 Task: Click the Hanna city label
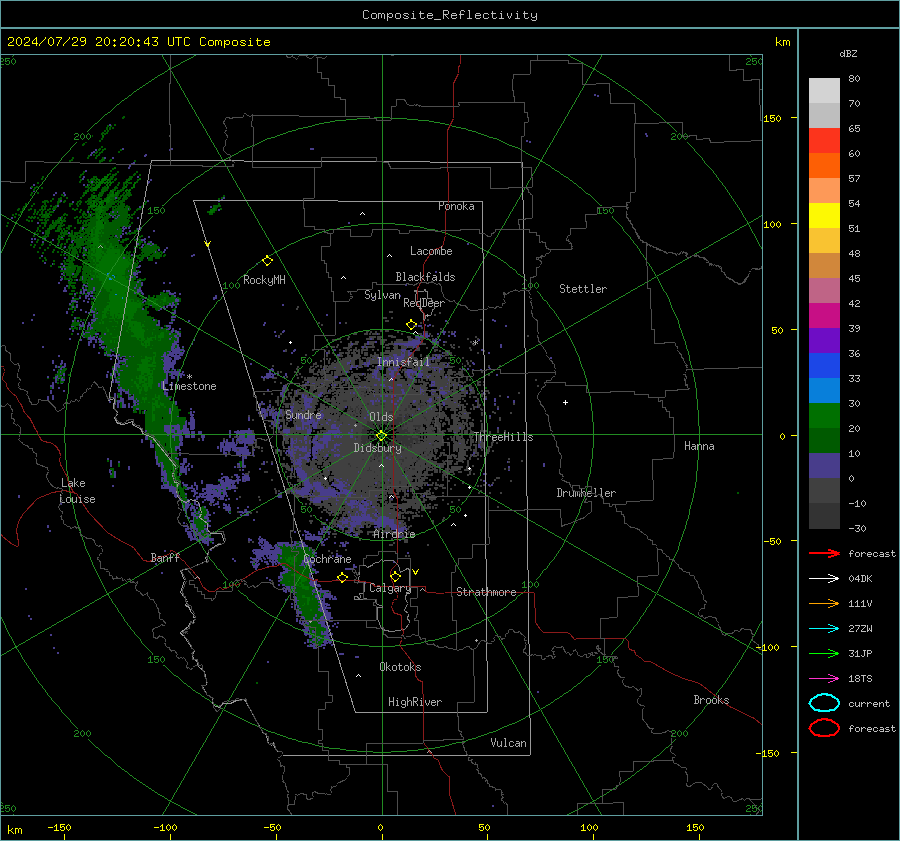click(x=699, y=446)
